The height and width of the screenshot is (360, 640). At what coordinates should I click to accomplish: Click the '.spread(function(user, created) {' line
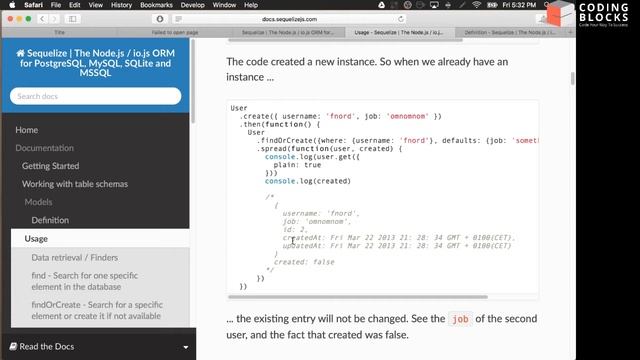pyautogui.click(x=329, y=149)
